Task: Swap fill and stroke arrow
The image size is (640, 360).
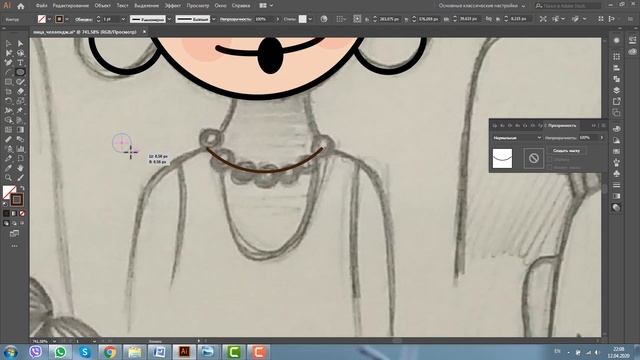Action: pyautogui.click(x=22, y=188)
